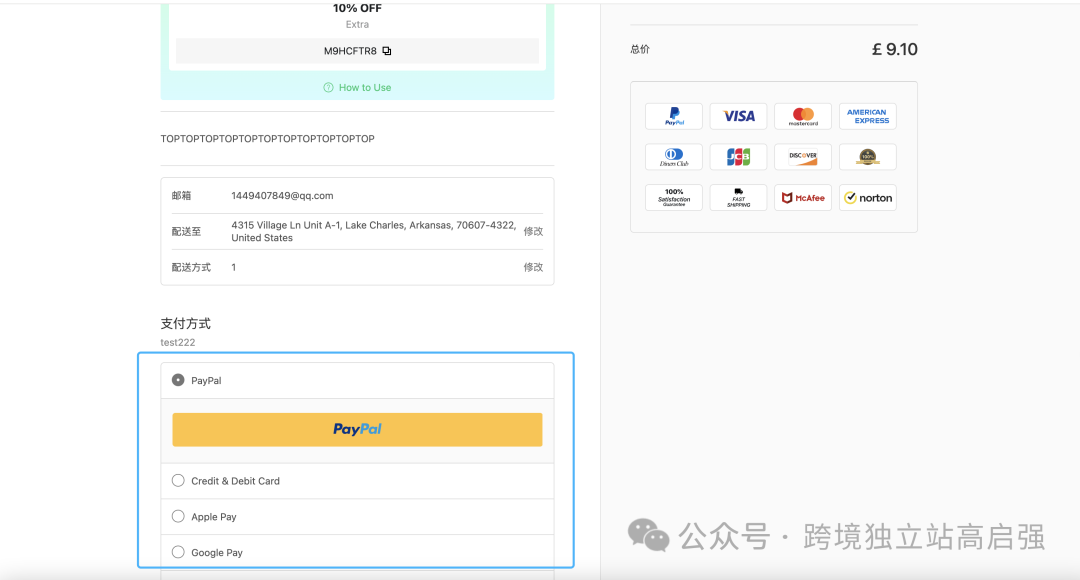Click the address 4315 Village Ln text
1080x580 pixels.
coord(374,231)
